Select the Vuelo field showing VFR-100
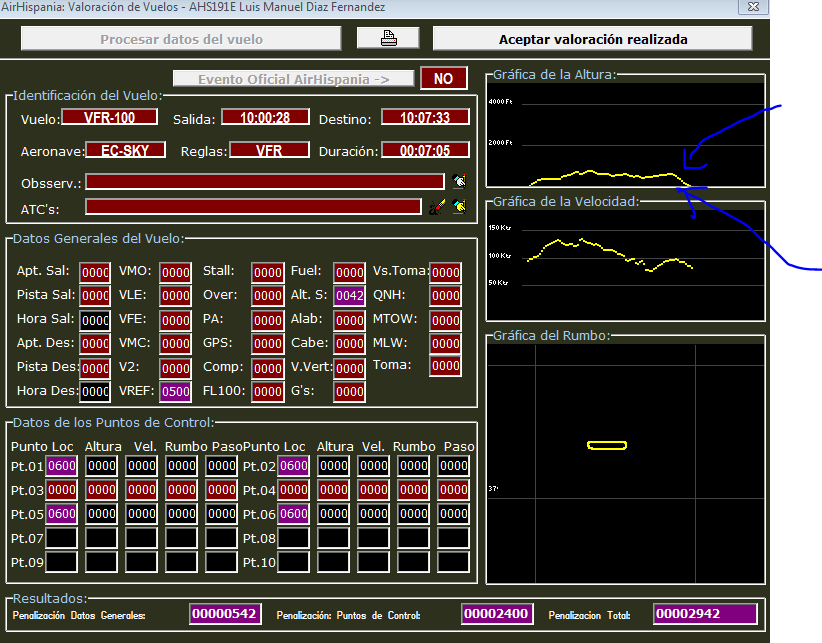 [x=110, y=117]
